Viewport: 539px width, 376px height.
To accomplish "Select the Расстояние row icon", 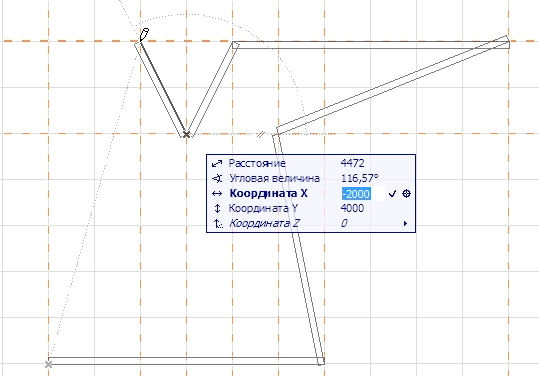I will coord(217,164).
